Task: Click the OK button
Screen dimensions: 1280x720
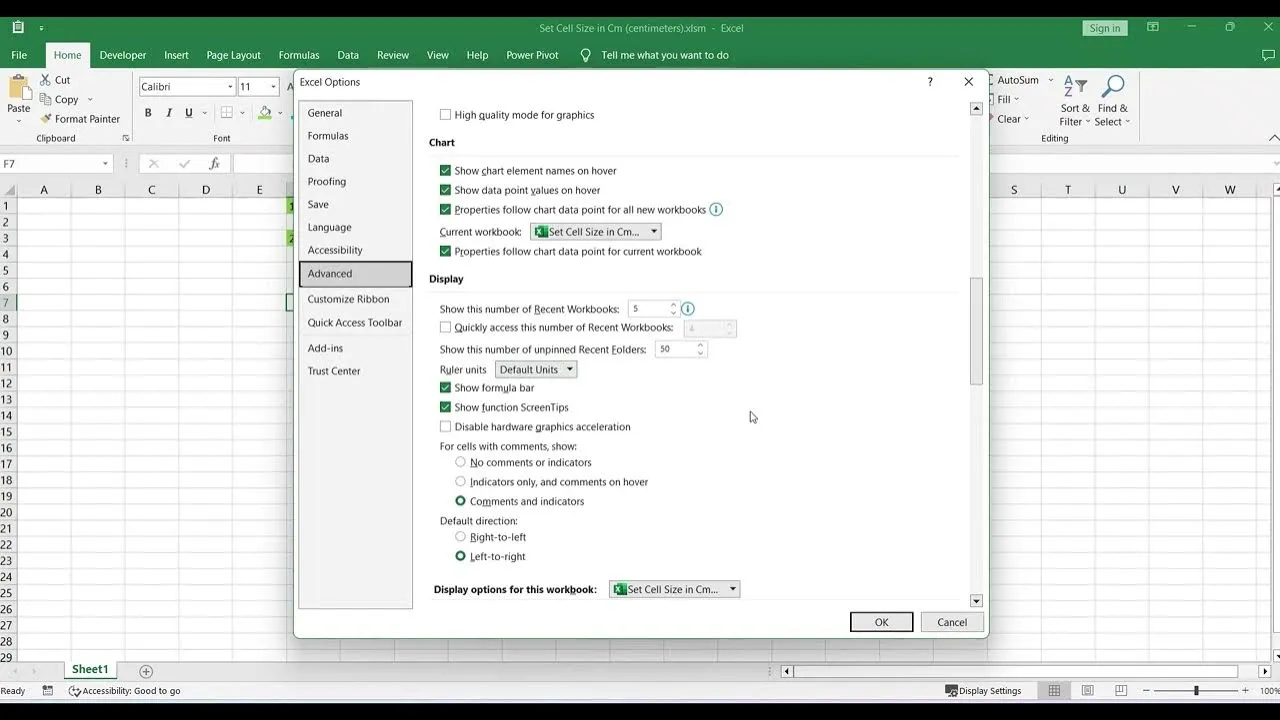Action: [x=881, y=621]
